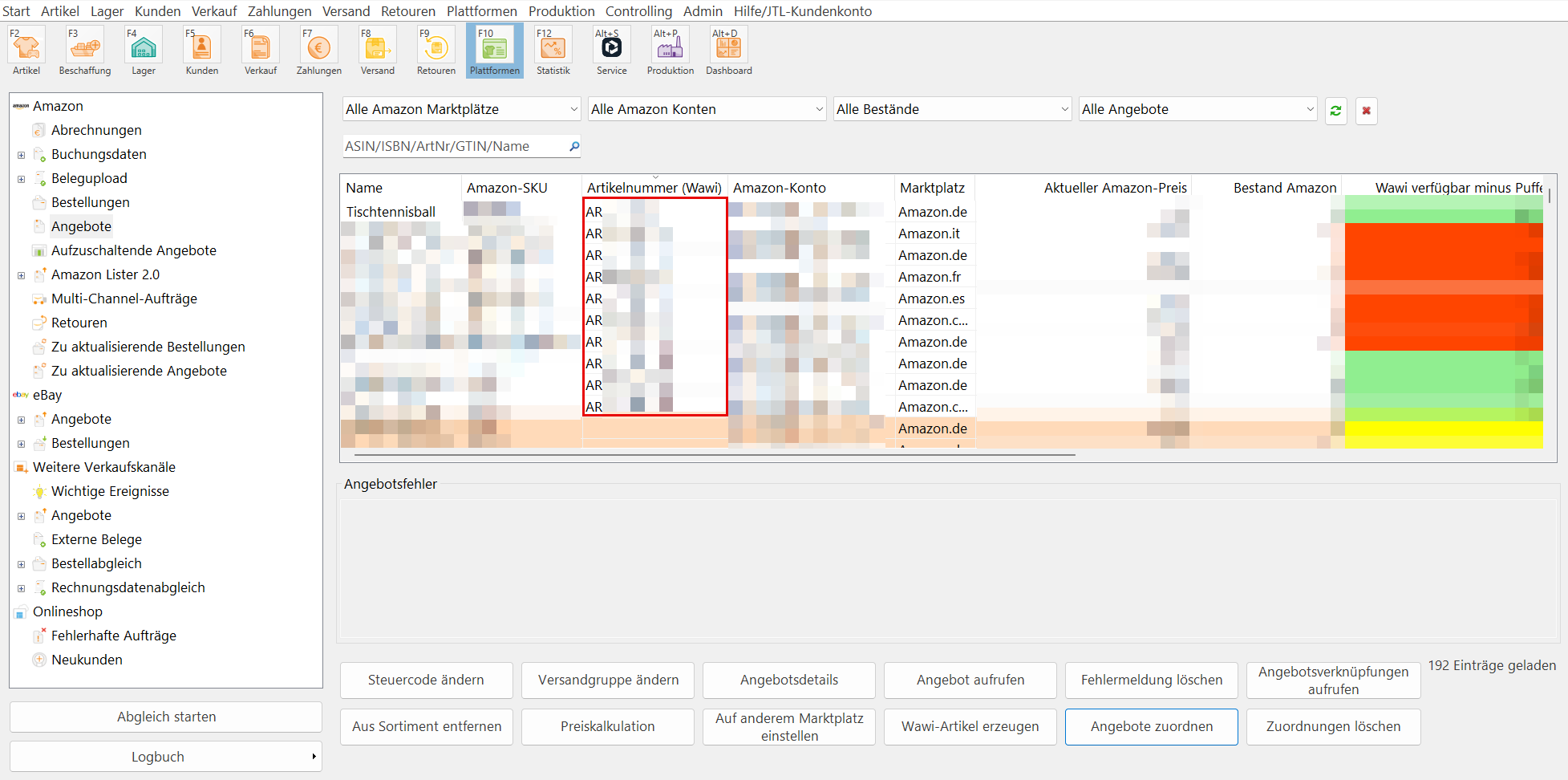
Task: Open the Versand menu in menu bar
Action: [346, 11]
